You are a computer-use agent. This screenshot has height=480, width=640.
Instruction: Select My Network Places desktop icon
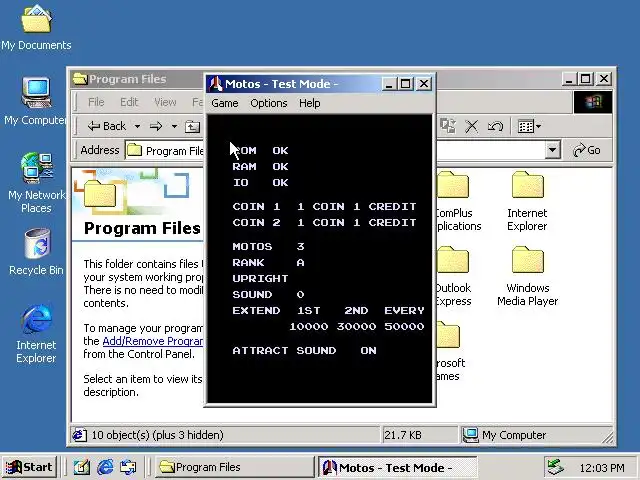pos(36,183)
